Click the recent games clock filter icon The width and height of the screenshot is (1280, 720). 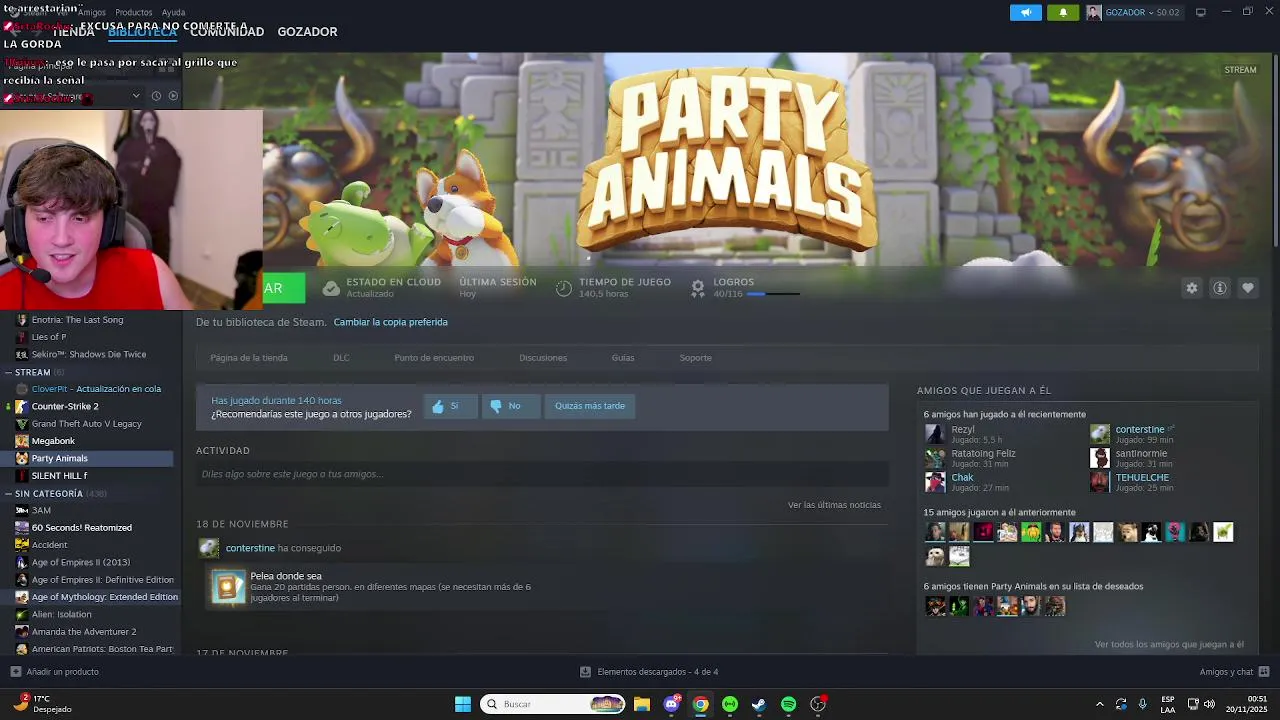click(x=156, y=96)
